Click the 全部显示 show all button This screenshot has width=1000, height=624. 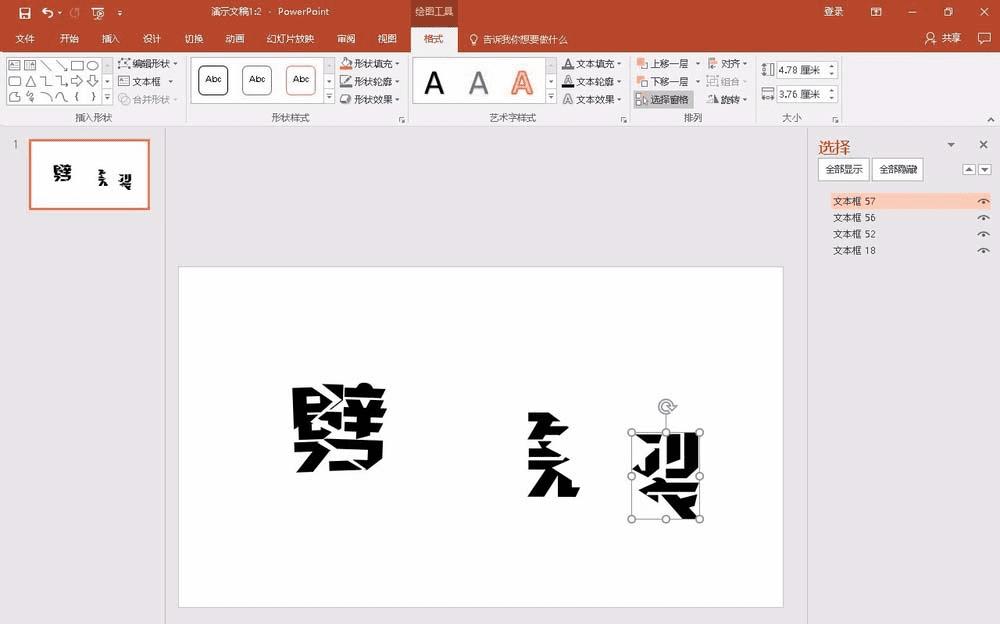pyautogui.click(x=844, y=169)
